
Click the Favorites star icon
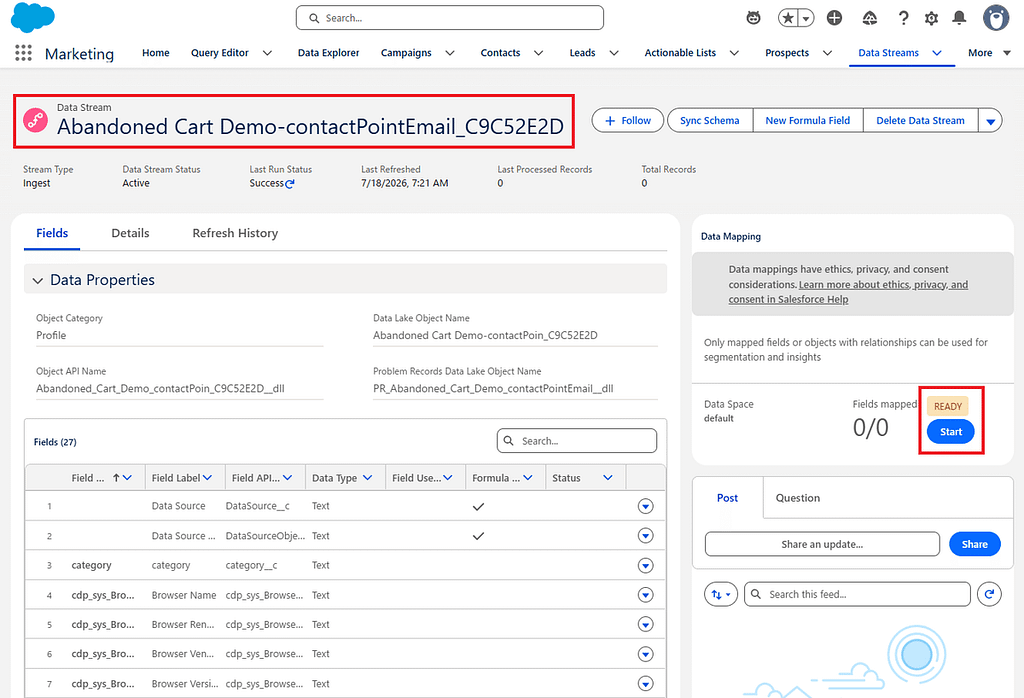coord(788,18)
